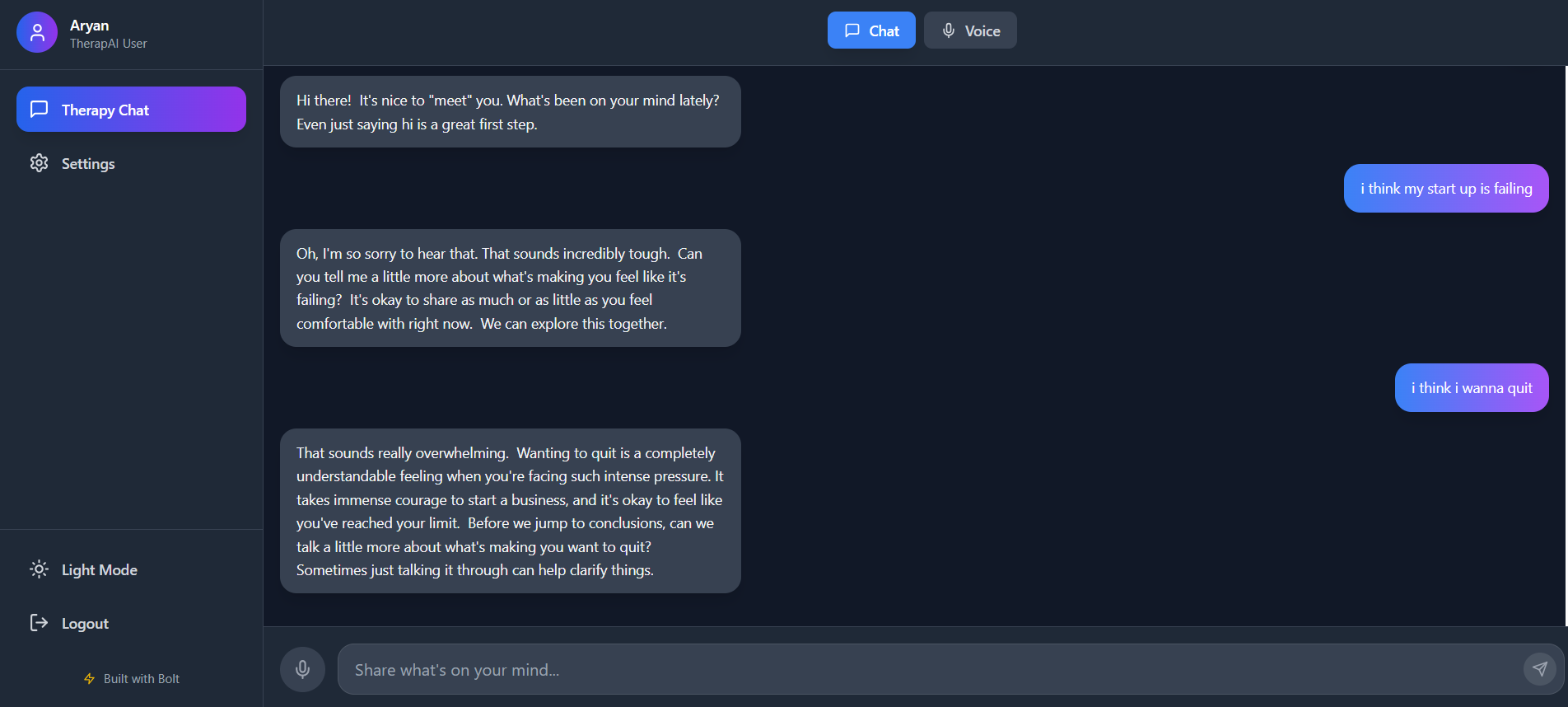Click the lightning bolt icon near Built with Bolt
Screen dimensions: 1568x707
(x=89, y=678)
